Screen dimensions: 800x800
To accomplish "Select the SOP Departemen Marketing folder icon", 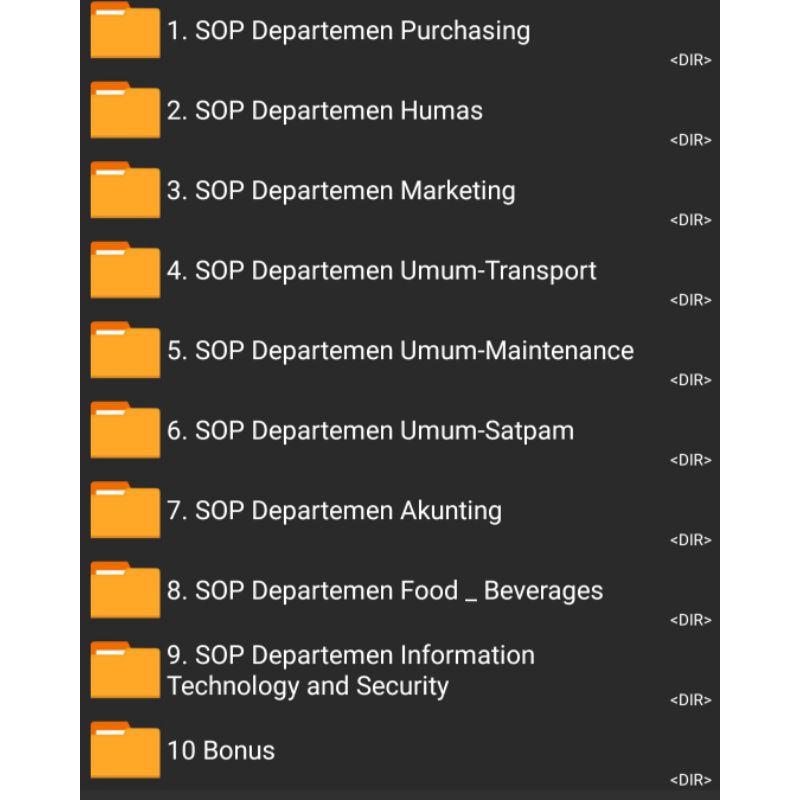I will (x=125, y=191).
